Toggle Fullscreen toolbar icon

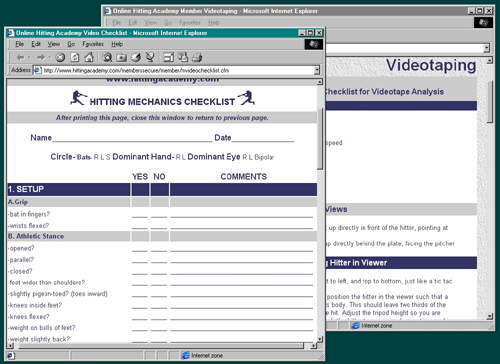click(x=169, y=58)
